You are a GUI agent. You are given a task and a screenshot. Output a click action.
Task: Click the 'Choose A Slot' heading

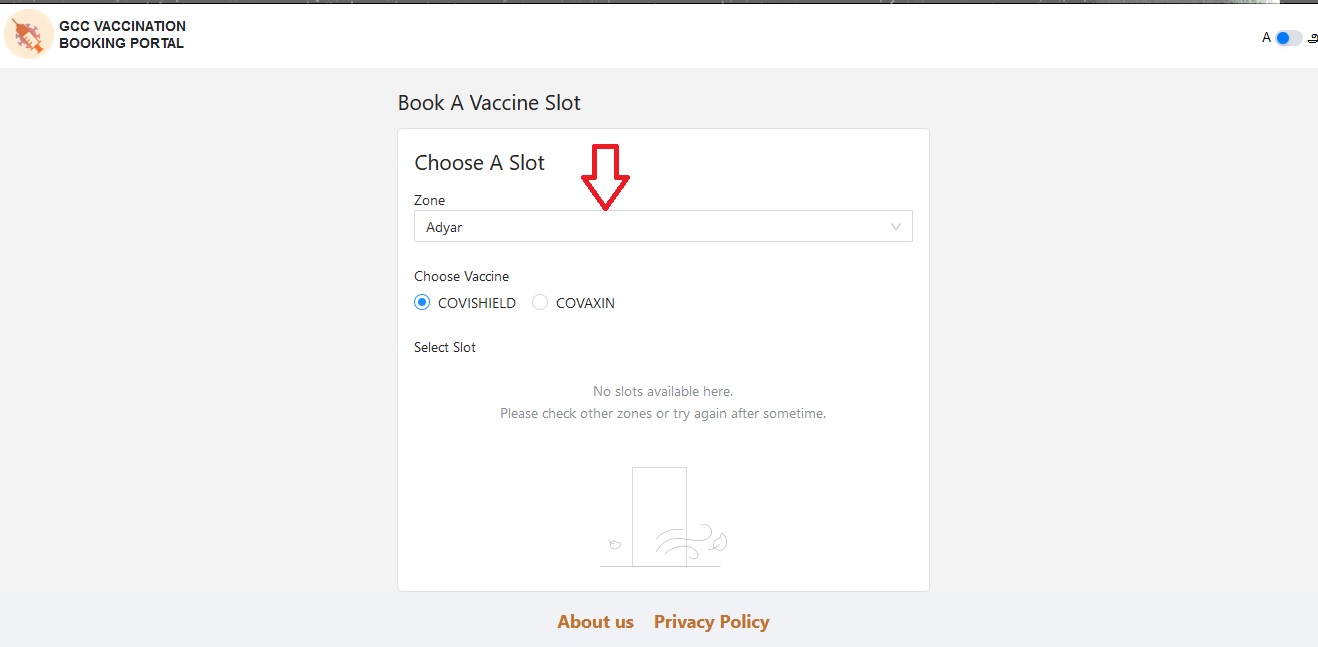coord(479,163)
